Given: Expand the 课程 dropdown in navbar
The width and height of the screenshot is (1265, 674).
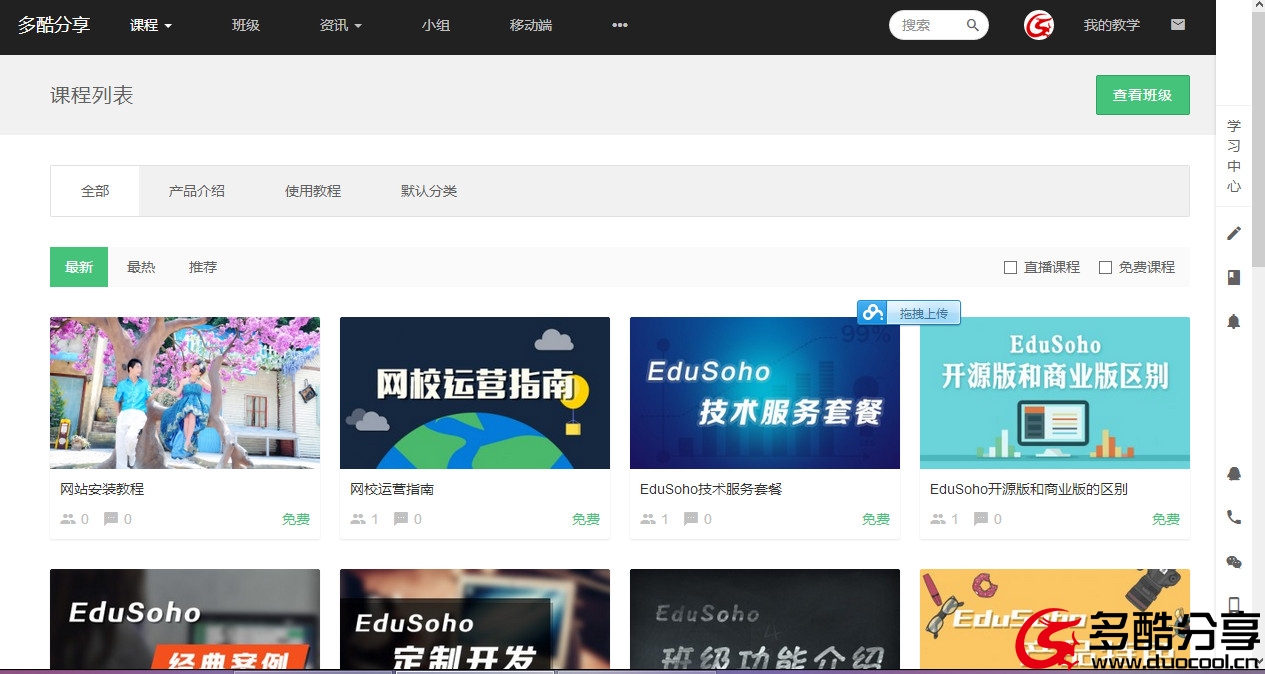Looking at the screenshot, I should point(151,25).
